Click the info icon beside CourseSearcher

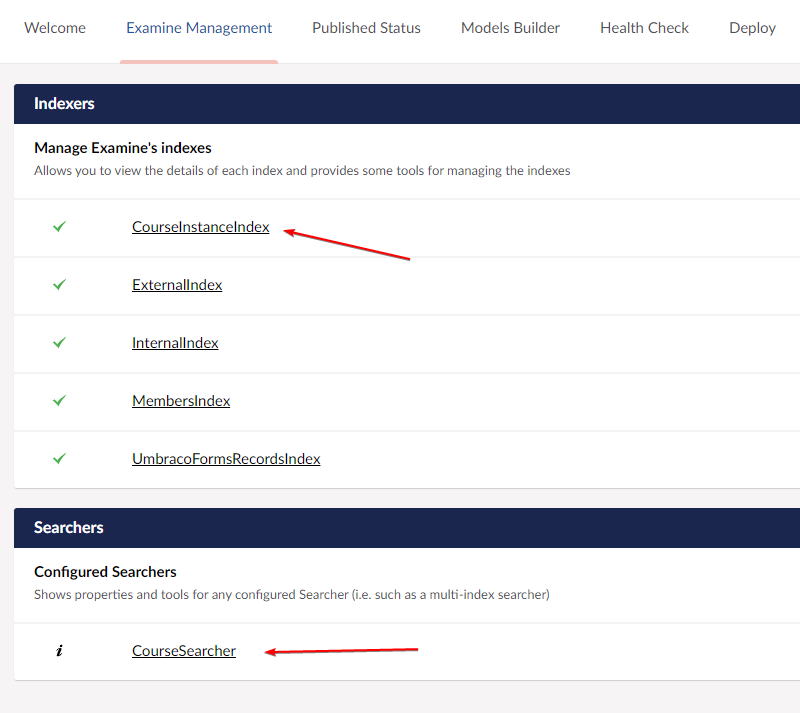tap(59, 651)
